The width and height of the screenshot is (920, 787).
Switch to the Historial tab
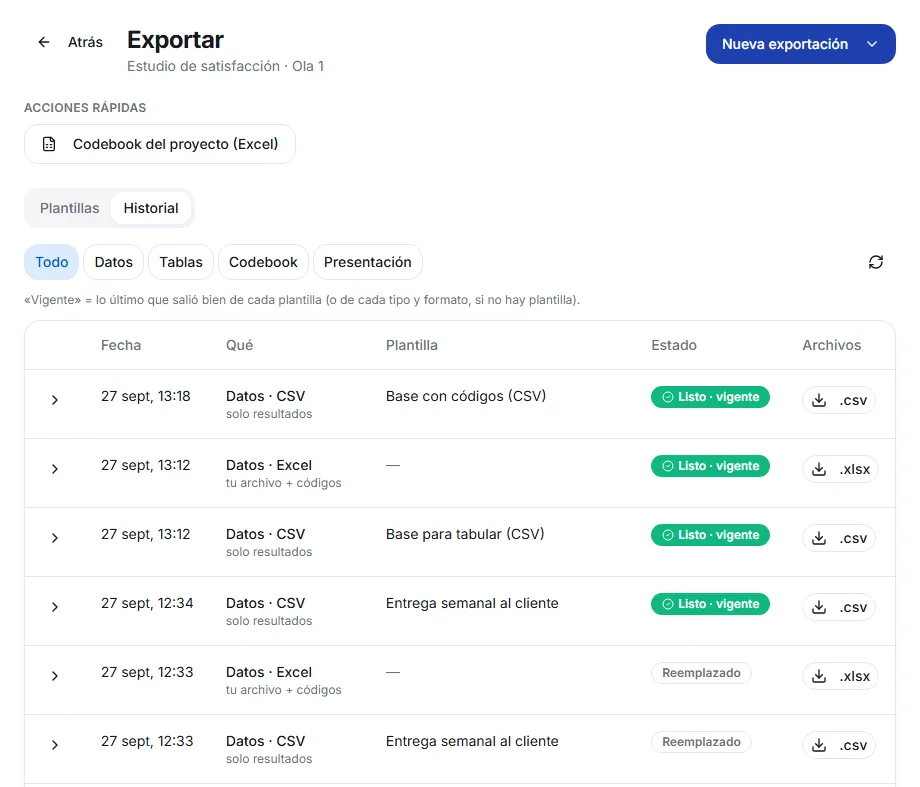[151, 208]
